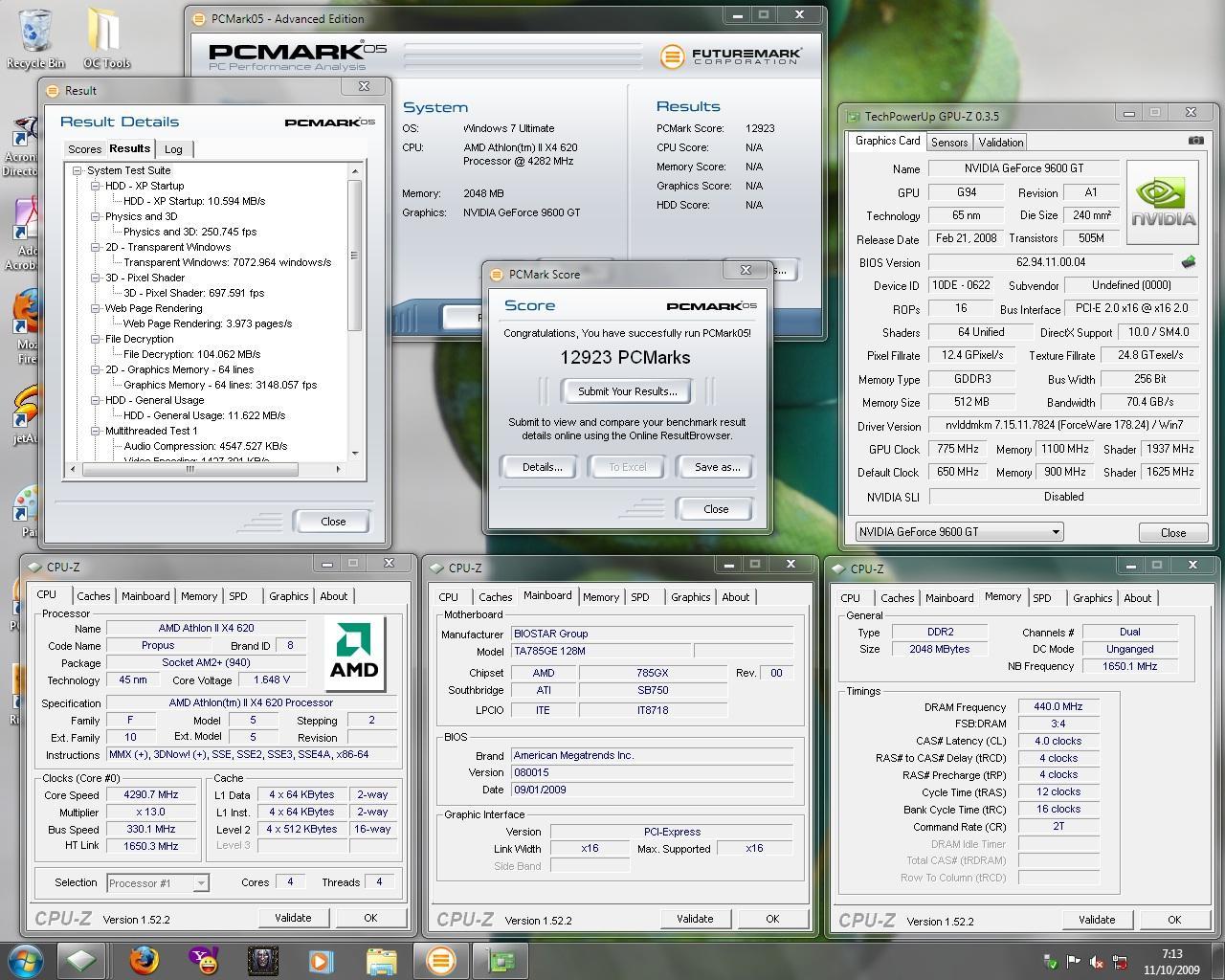Click the vertical scrollbar thumb in results tree

(x=354, y=256)
